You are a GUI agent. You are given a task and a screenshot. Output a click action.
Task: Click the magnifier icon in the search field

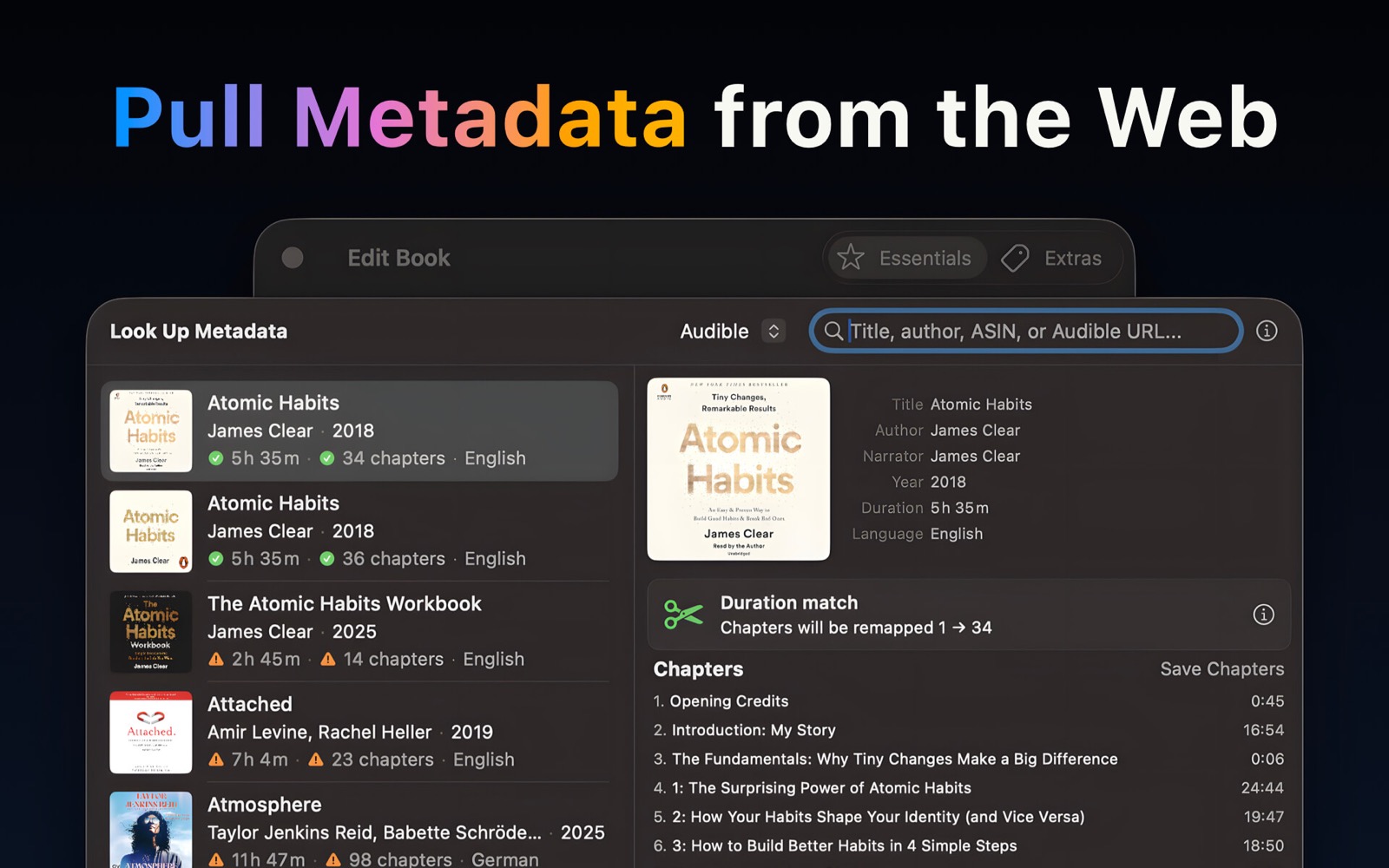833,331
